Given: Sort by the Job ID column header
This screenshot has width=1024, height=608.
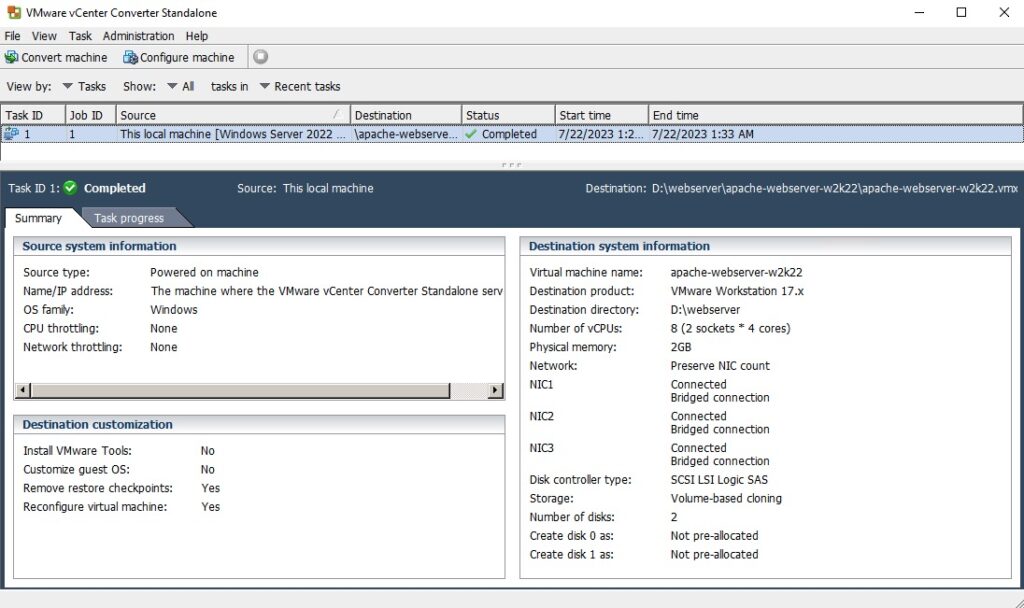Looking at the screenshot, I should (x=90, y=115).
